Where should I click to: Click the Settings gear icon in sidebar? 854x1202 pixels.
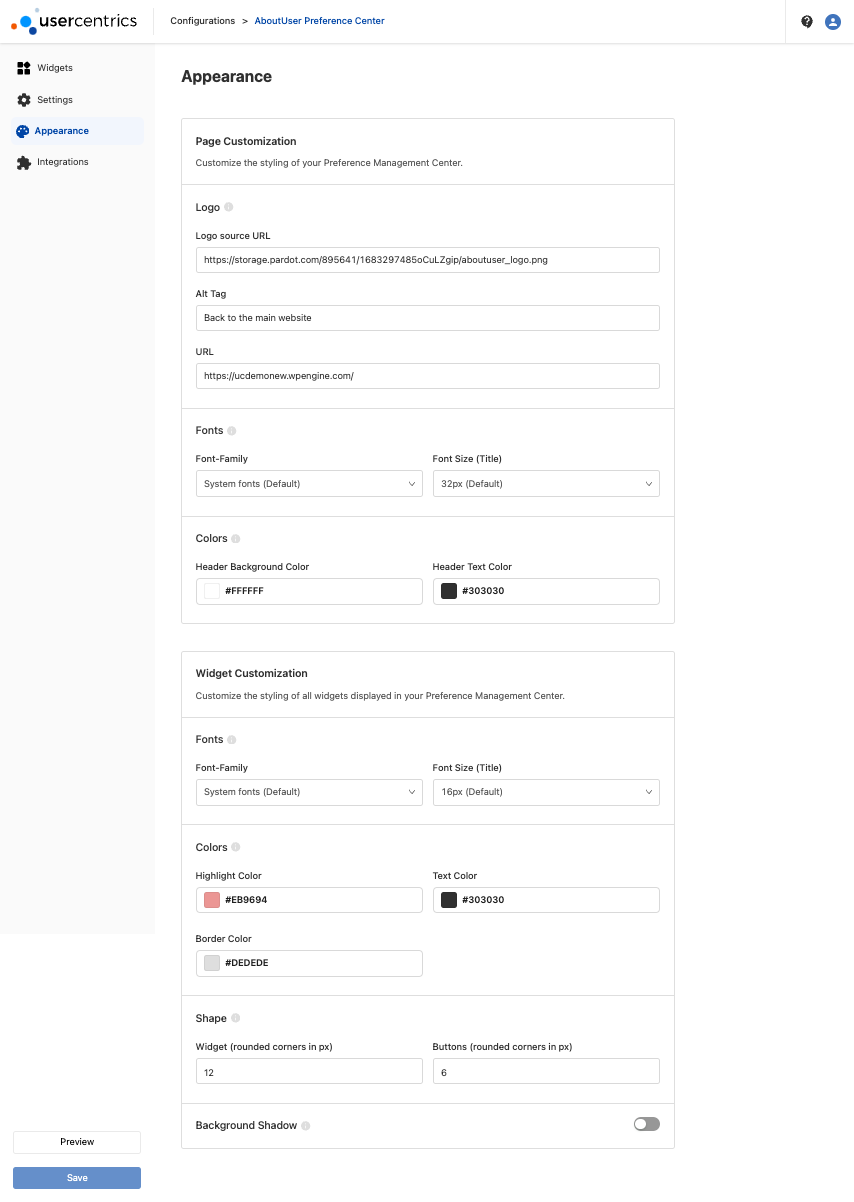pos(24,100)
